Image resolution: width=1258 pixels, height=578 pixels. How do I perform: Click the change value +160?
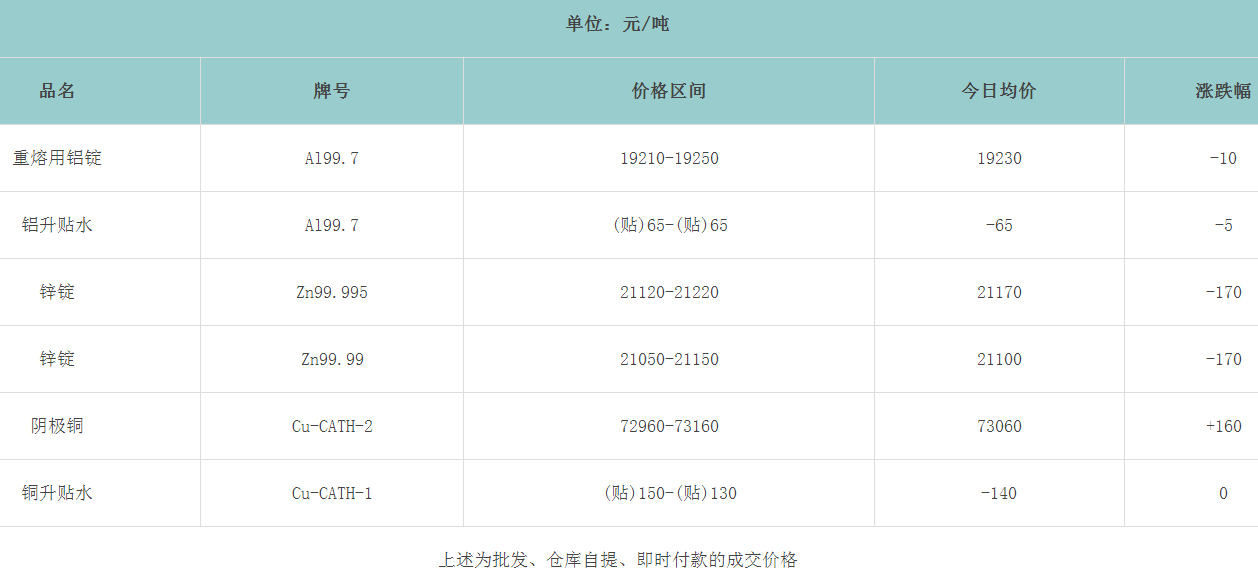point(1221,425)
